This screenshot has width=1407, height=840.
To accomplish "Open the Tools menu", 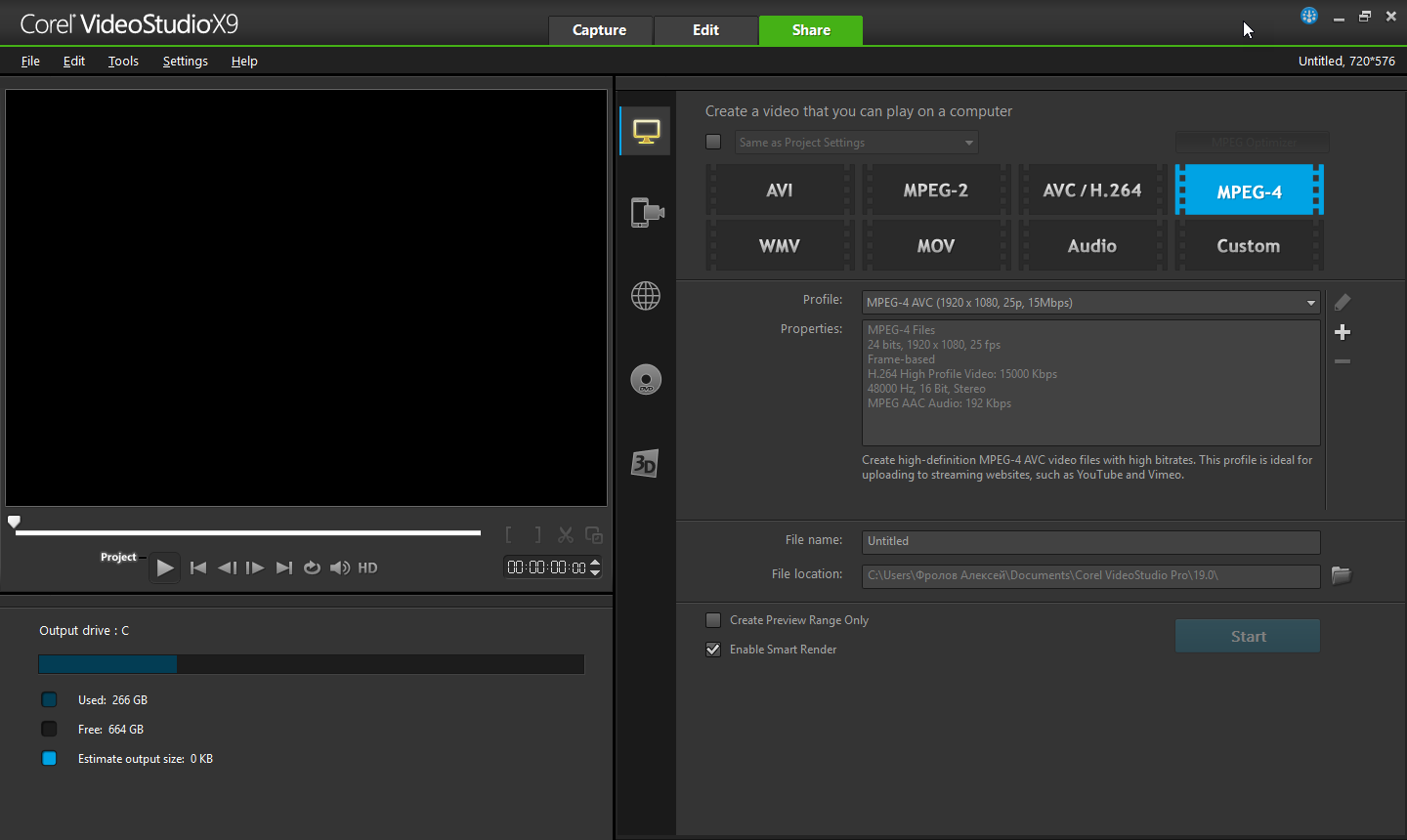I will (x=123, y=61).
